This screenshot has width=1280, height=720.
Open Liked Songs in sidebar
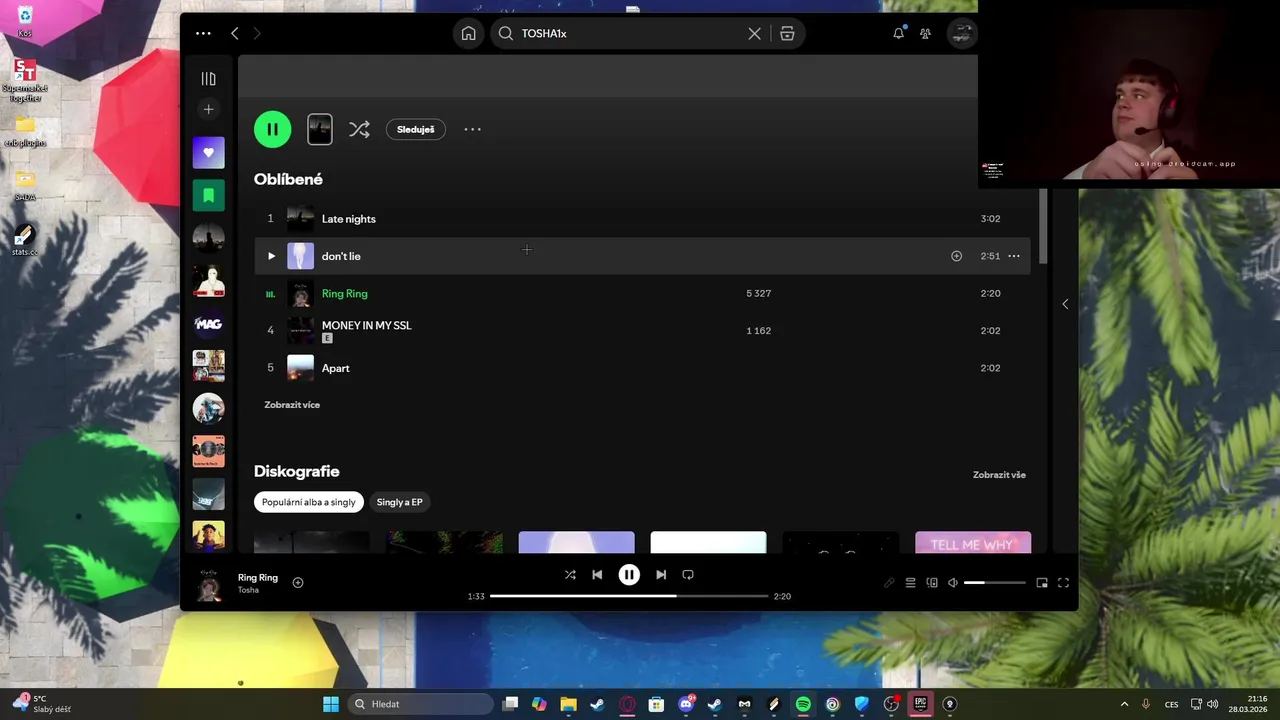(x=208, y=152)
